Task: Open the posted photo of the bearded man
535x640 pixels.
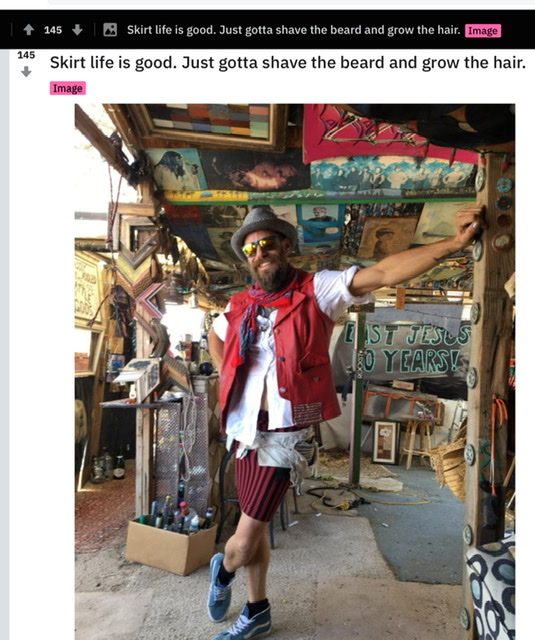Action: click(295, 371)
